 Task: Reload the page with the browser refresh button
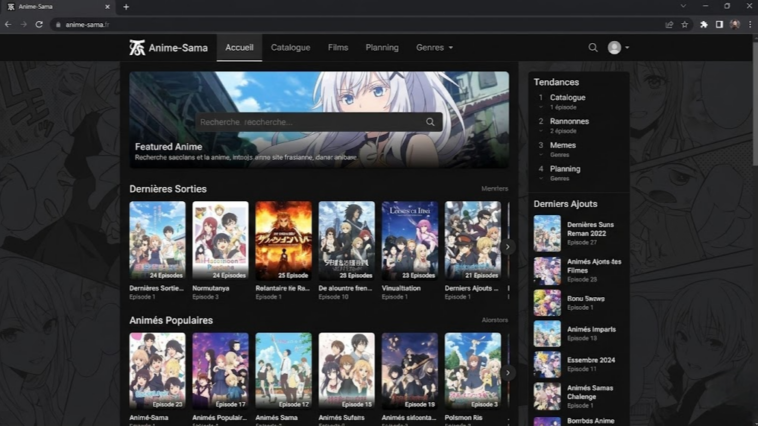tap(39, 24)
